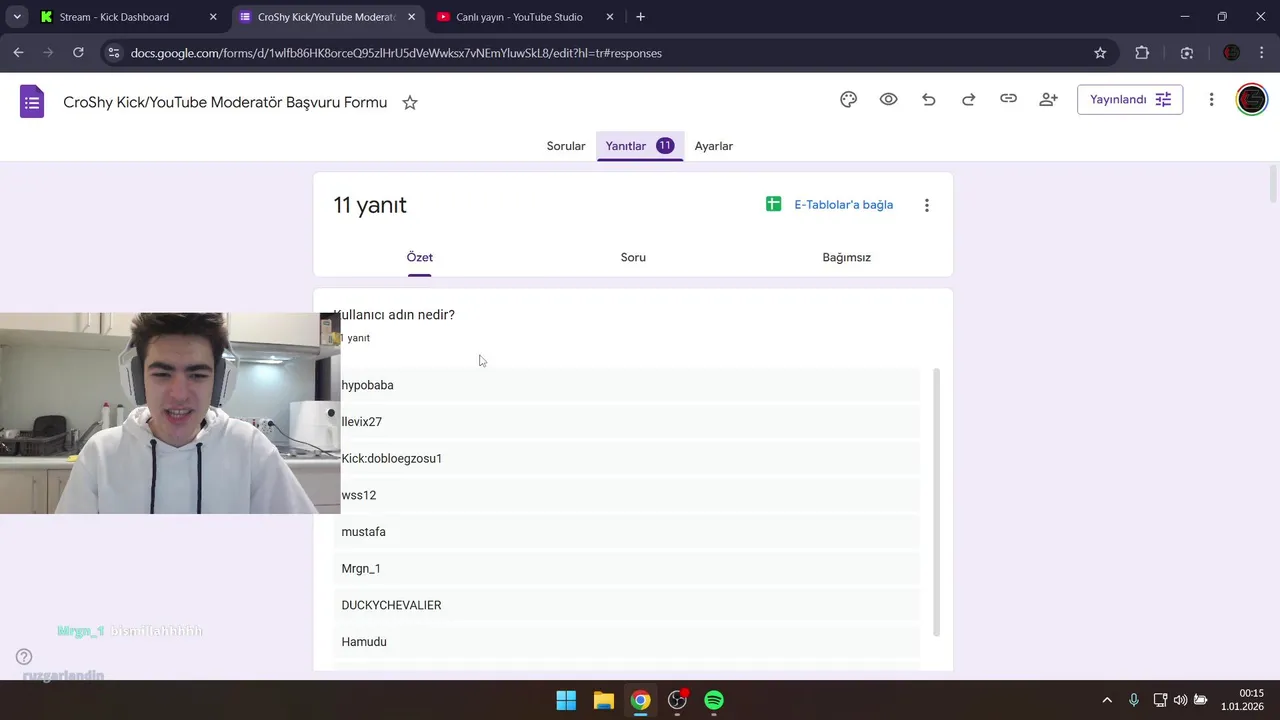
Task: Click the microphone tray icon
Action: coord(1134,700)
